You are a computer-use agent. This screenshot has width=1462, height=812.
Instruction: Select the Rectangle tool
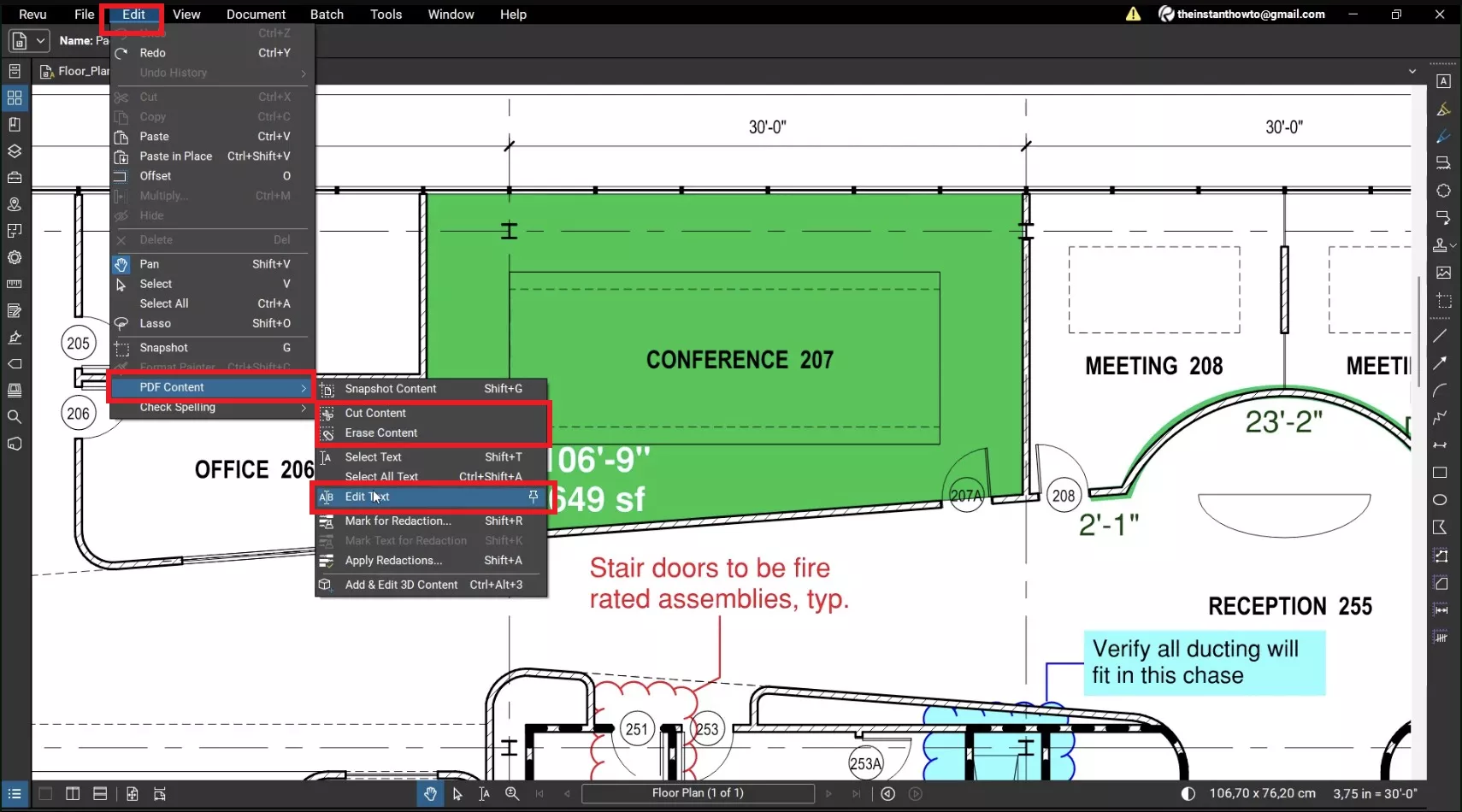tap(1441, 473)
